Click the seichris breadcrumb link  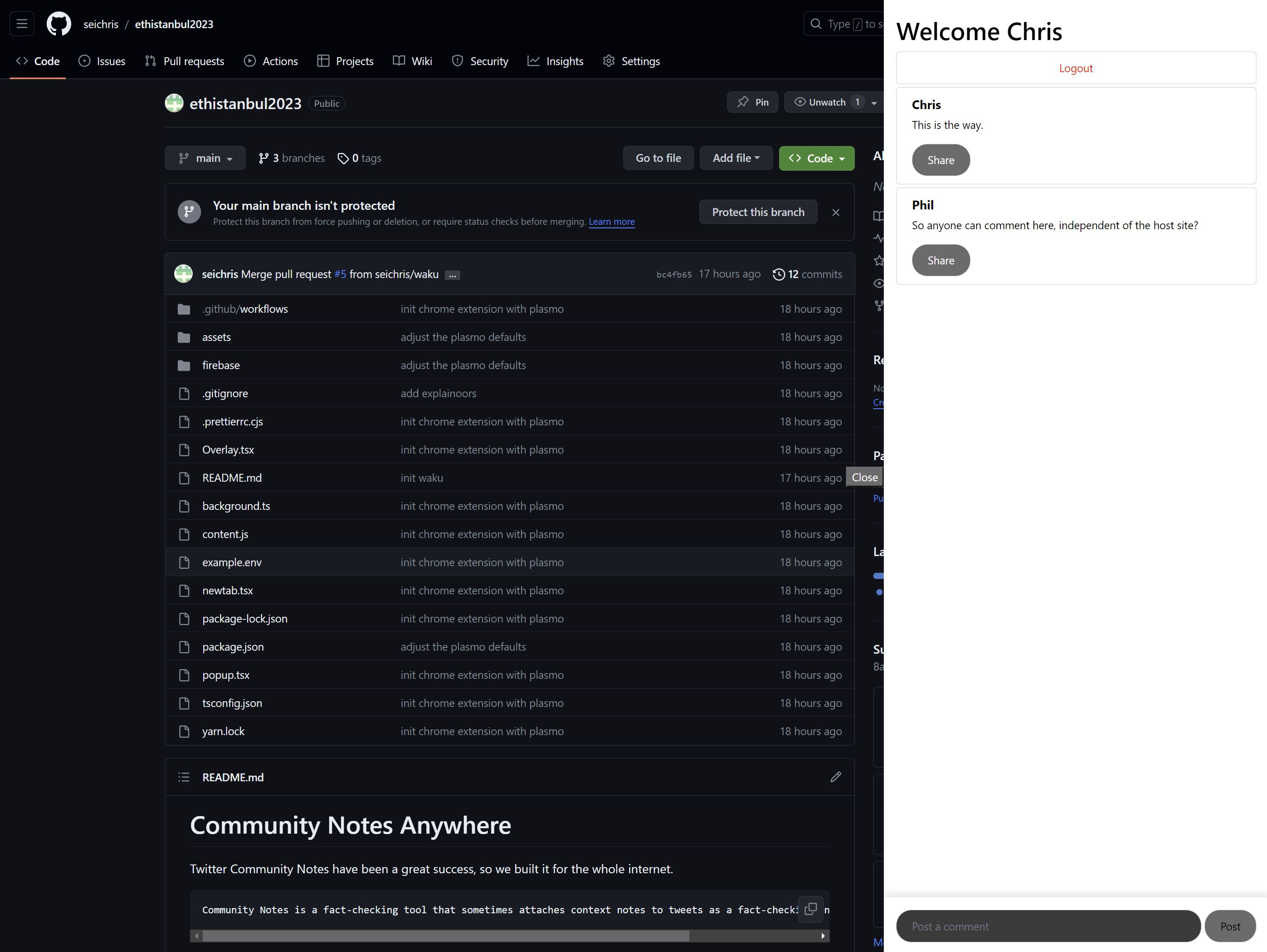click(x=101, y=24)
